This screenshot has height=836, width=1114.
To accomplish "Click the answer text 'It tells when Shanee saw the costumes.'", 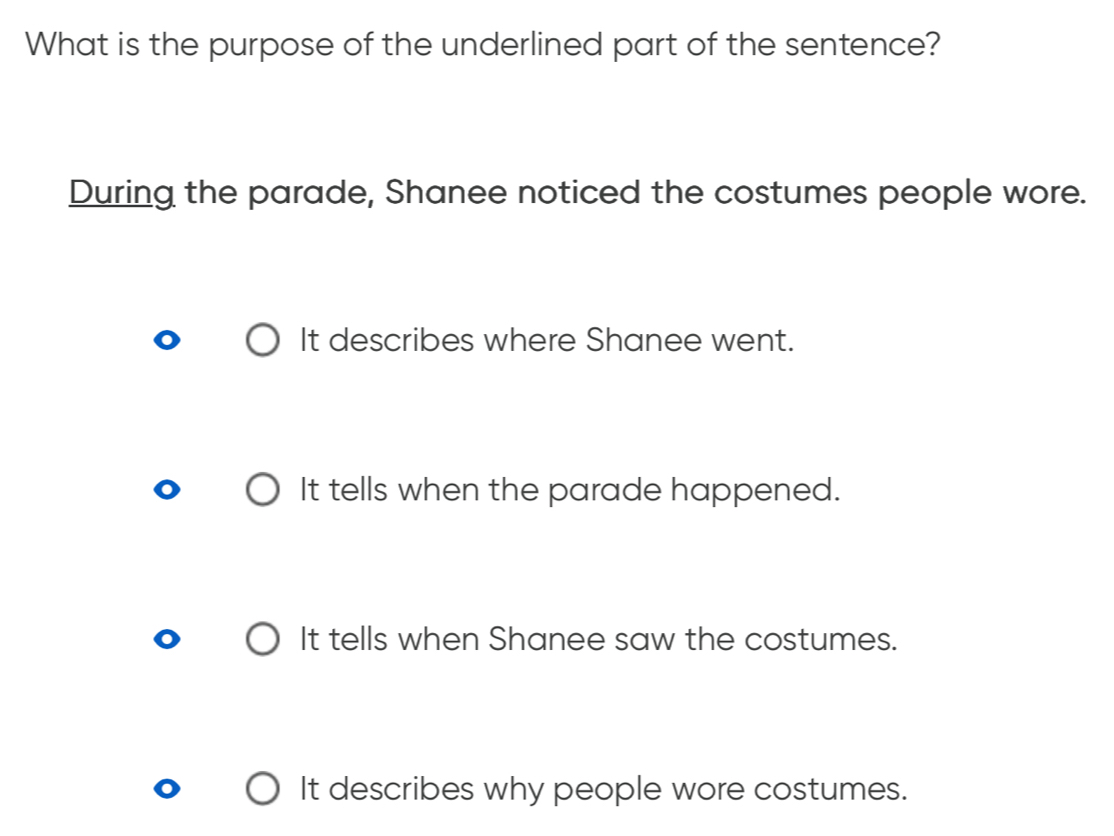I will coord(599,639).
